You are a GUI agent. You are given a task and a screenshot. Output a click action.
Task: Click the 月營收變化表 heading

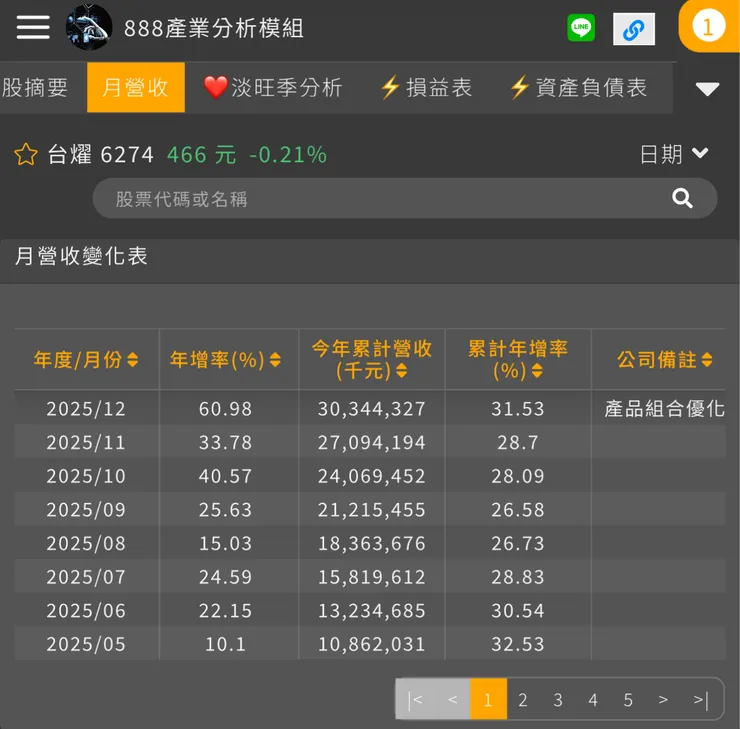[81, 256]
